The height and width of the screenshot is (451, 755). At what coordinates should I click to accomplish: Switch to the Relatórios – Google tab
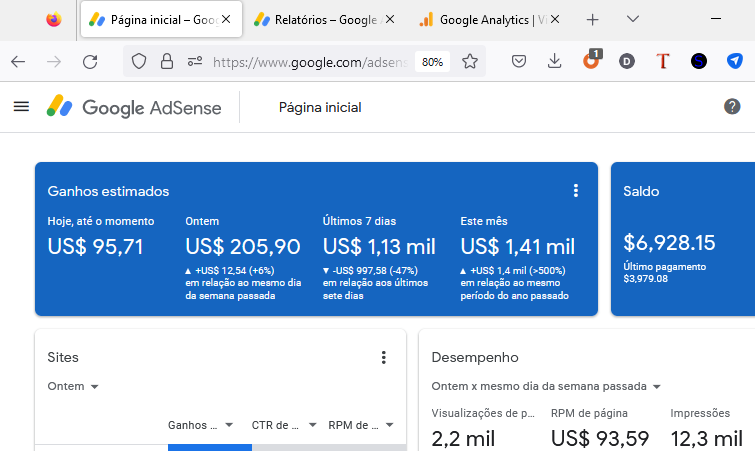click(x=324, y=20)
